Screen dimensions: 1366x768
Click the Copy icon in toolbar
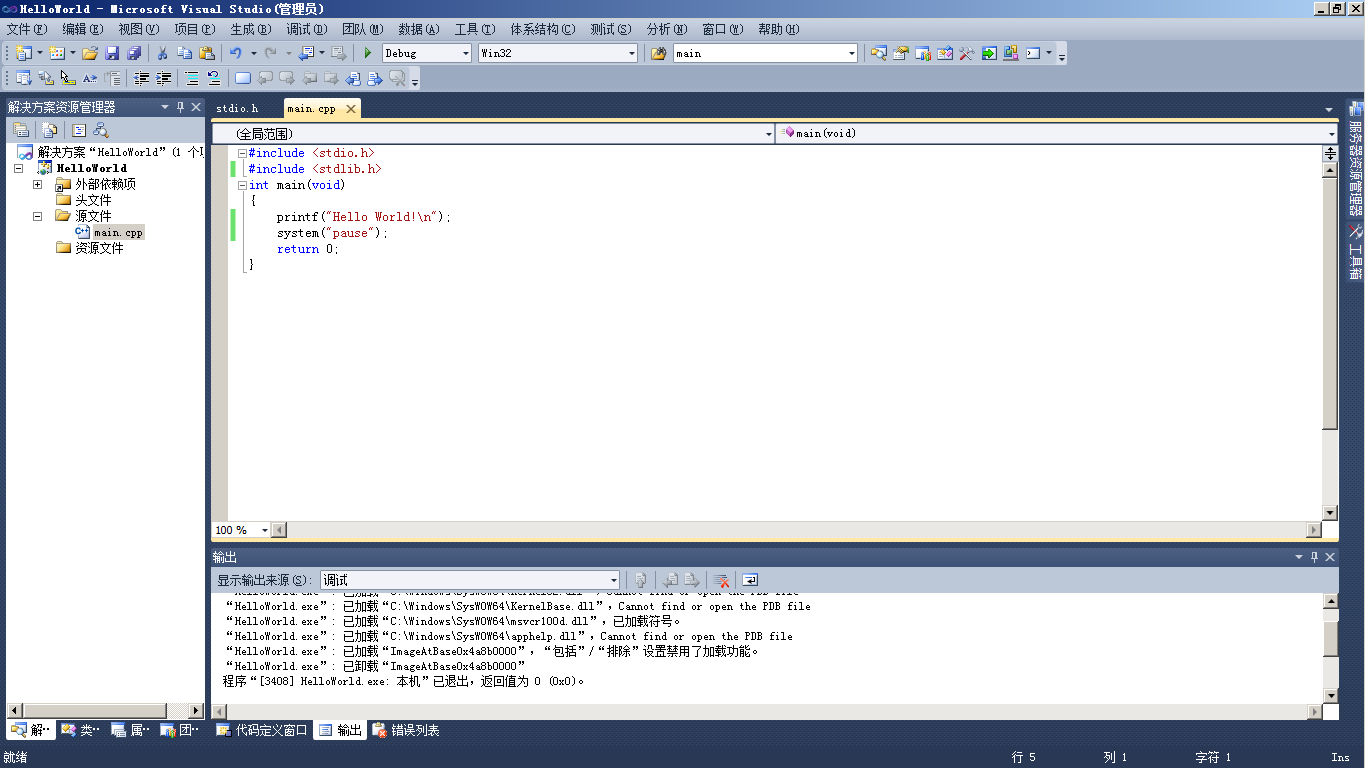185,53
